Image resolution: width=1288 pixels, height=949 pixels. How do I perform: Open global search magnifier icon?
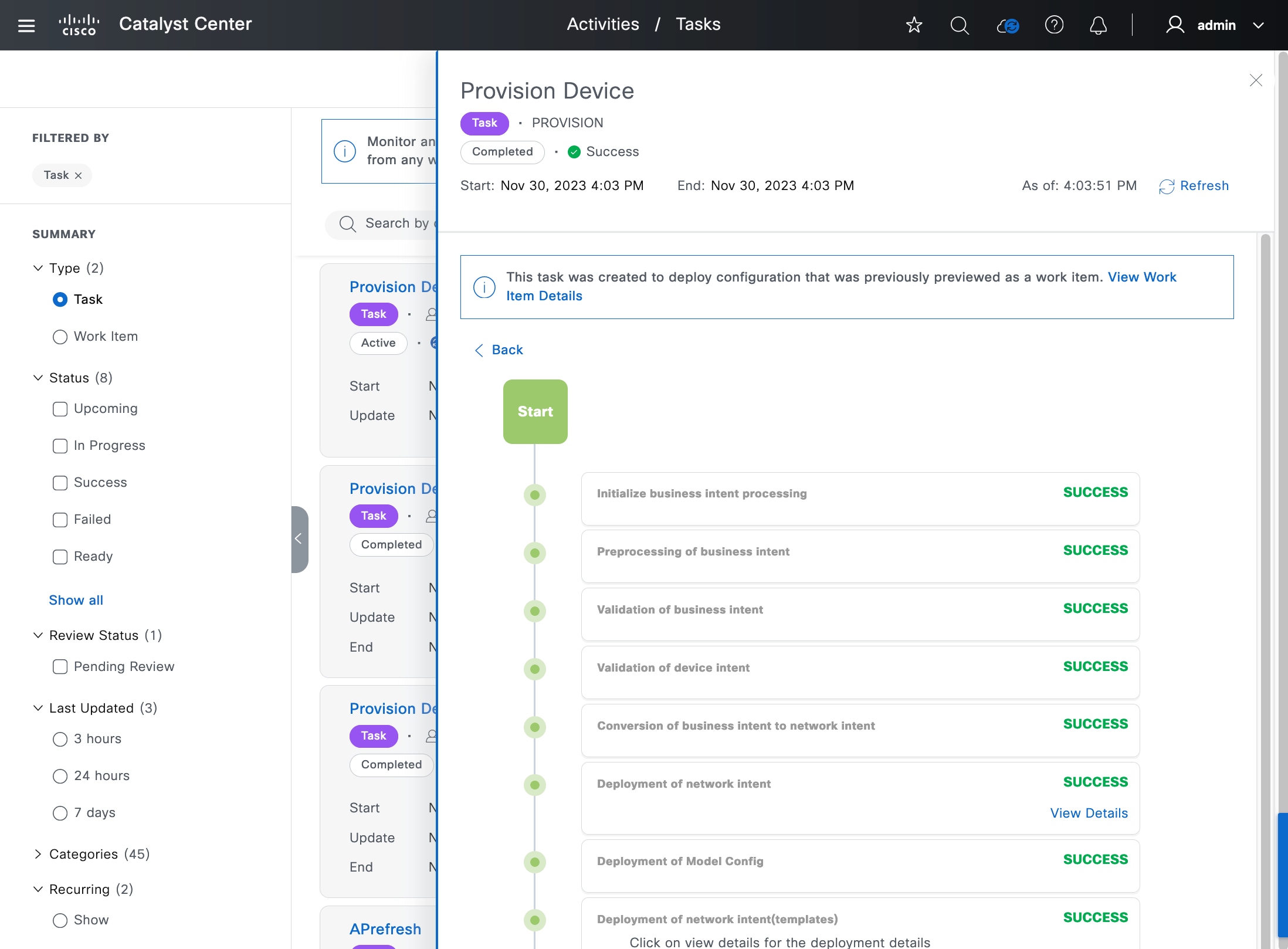(x=960, y=25)
